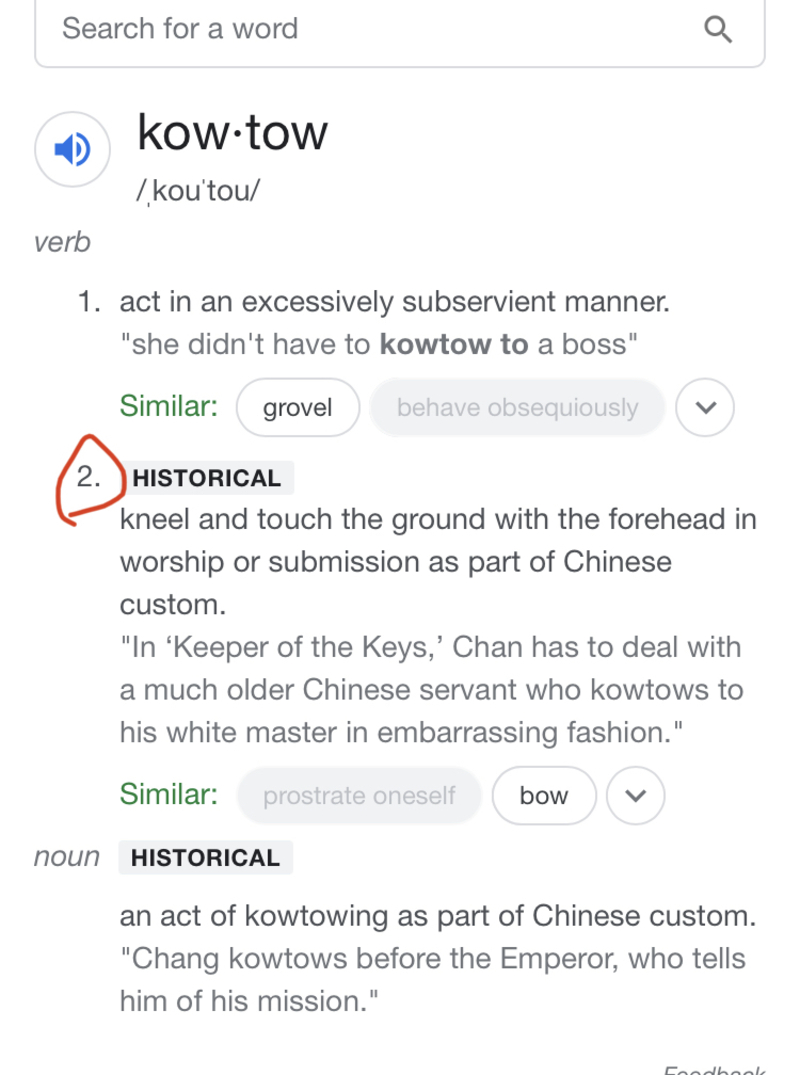Click the bold kowtow to example phrase
The width and height of the screenshot is (800, 1075).
point(454,344)
